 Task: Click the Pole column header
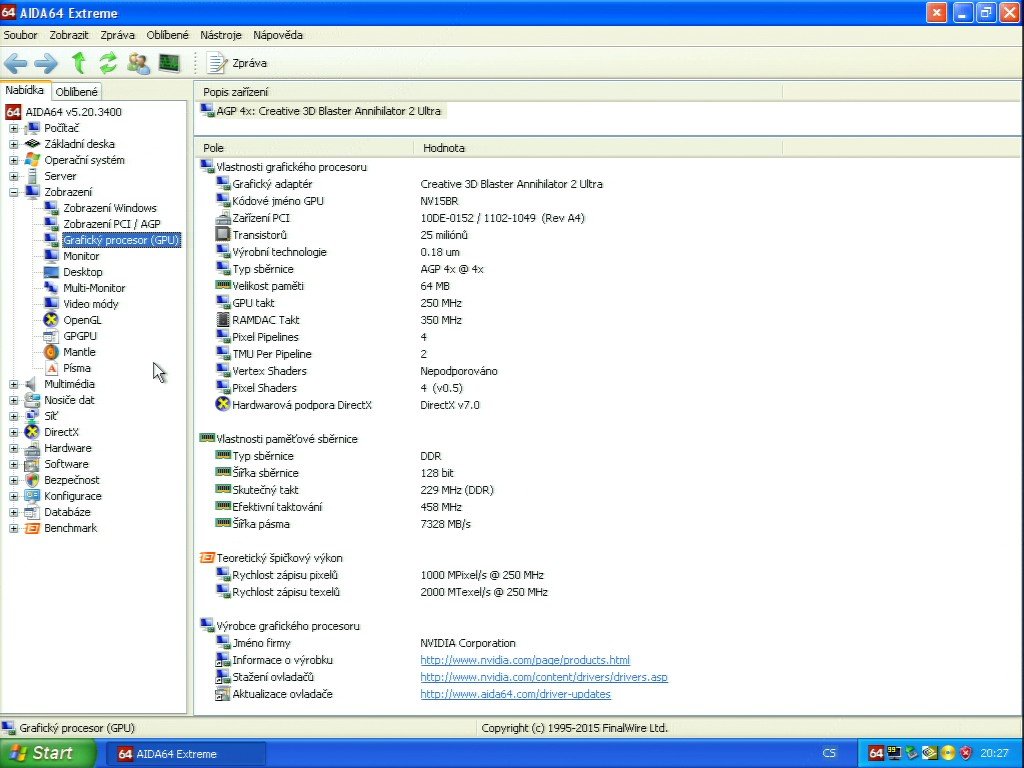tap(304, 148)
